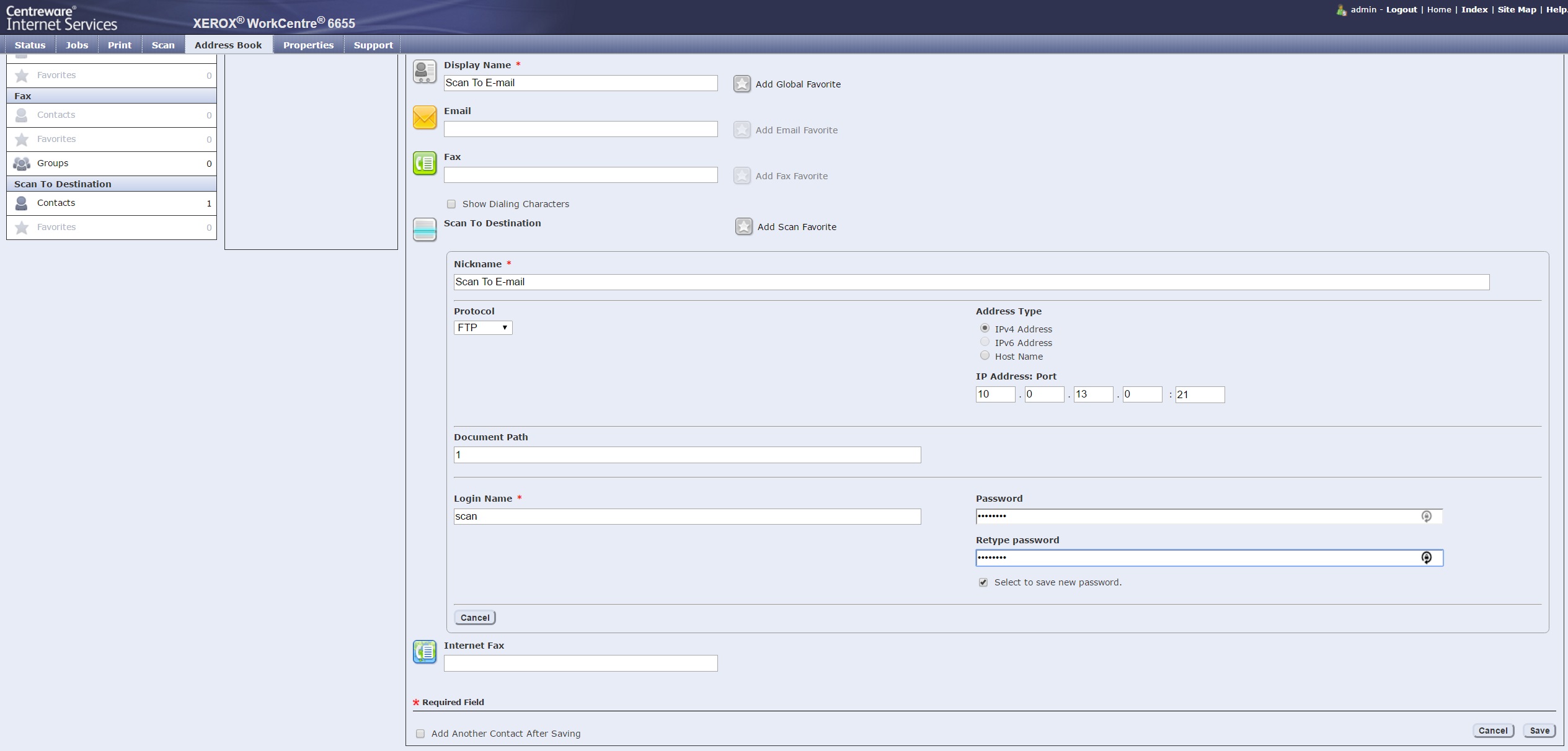Image resolution: width=1568 pixels, height=751 pixels.
Task: Click the Internet Fax icon
Action: [425, 652]
